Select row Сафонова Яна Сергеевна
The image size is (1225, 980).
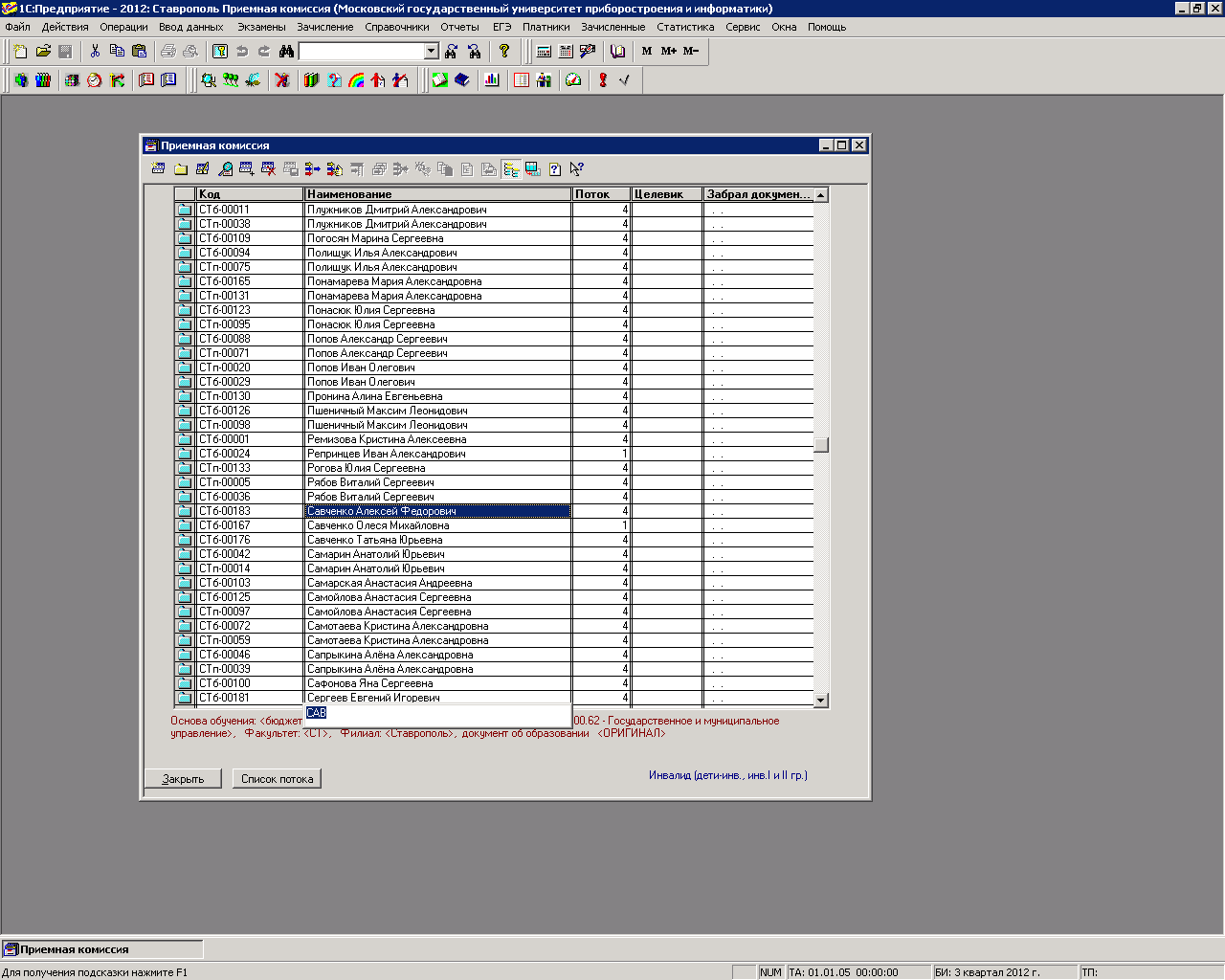click(438, 683)
